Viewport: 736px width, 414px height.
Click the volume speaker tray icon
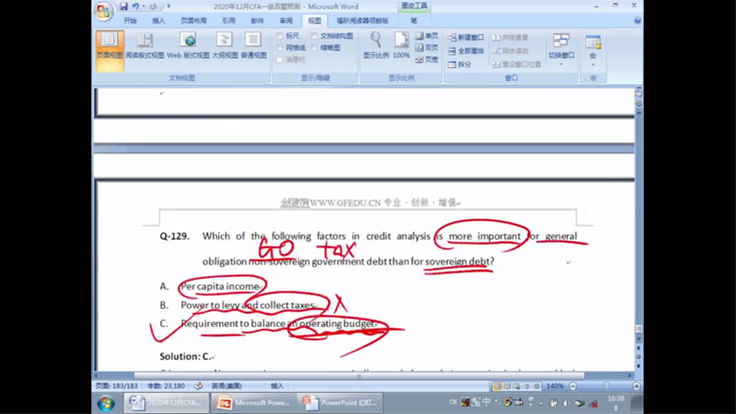pos(567,403)
